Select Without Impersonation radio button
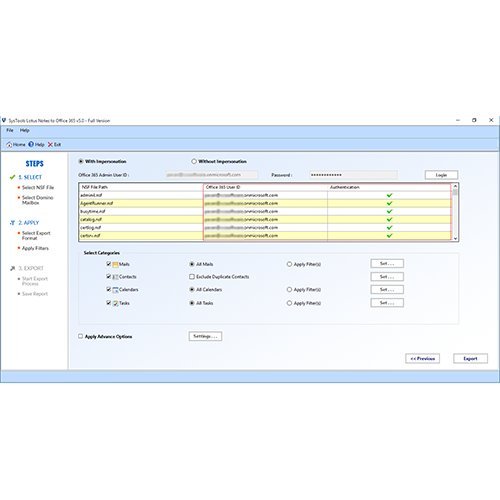500x500 pixels. (x=194, y=161)
